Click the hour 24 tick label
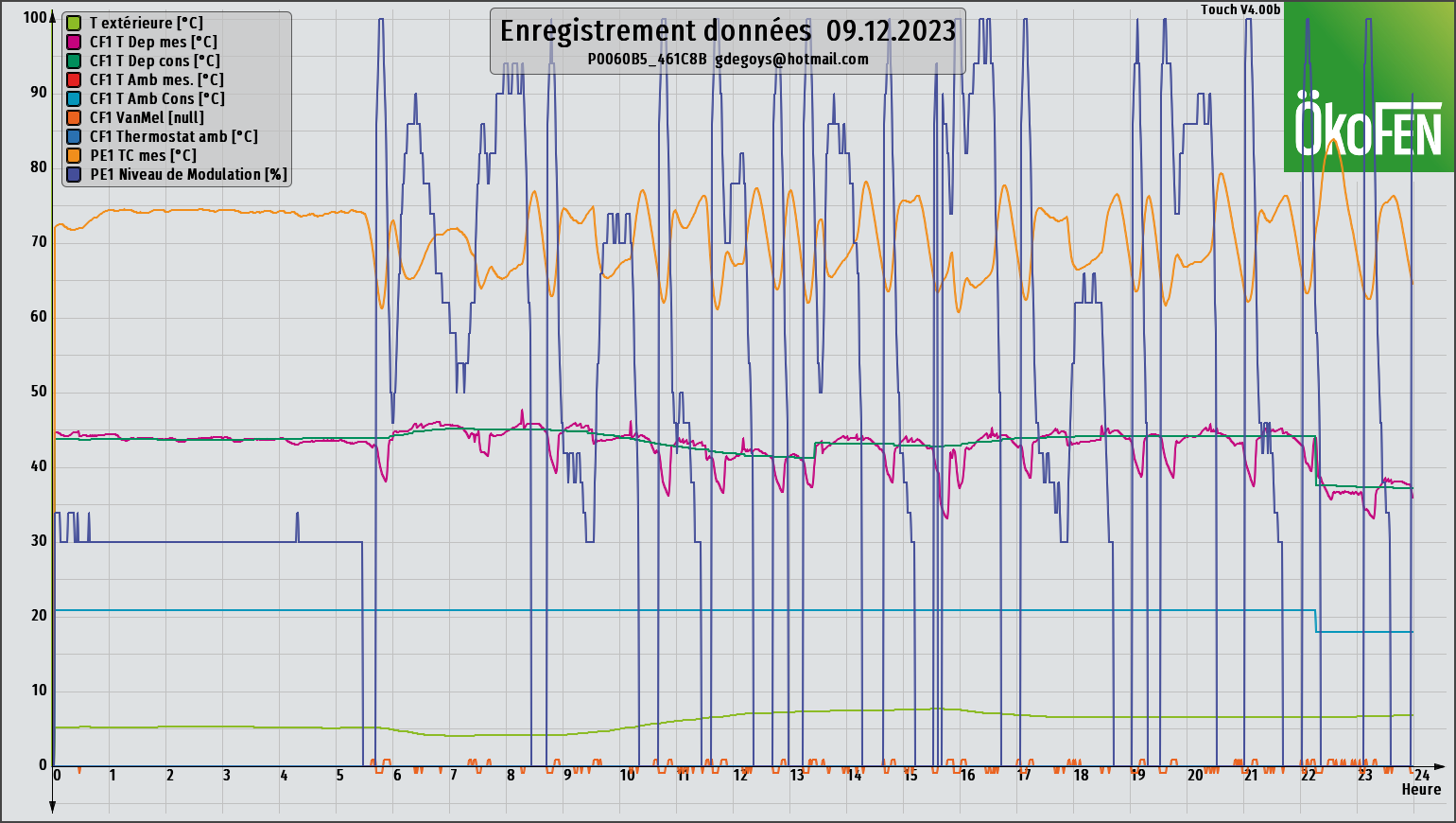1456x823 pixels. pos(1422,775)
